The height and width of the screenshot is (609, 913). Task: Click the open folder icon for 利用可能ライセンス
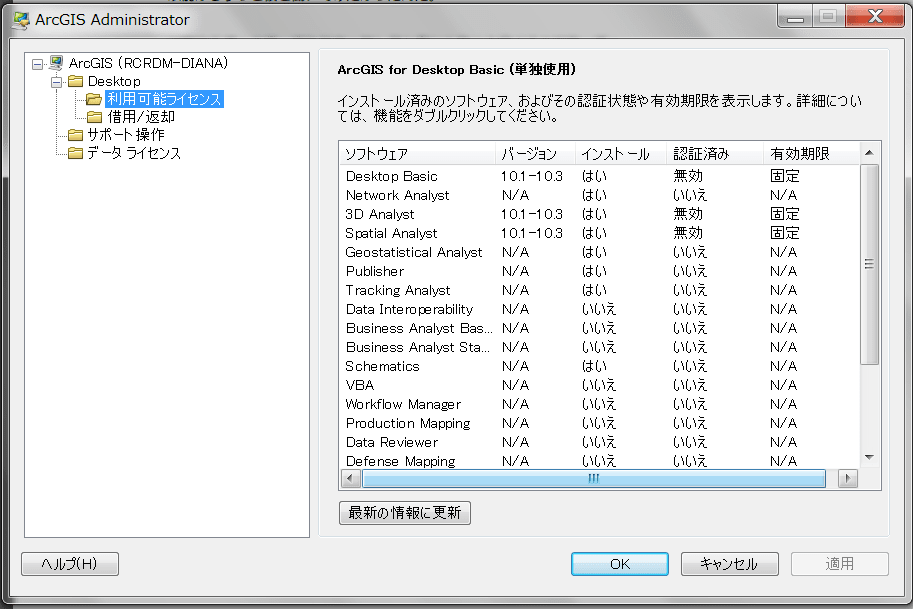point(94,100)
